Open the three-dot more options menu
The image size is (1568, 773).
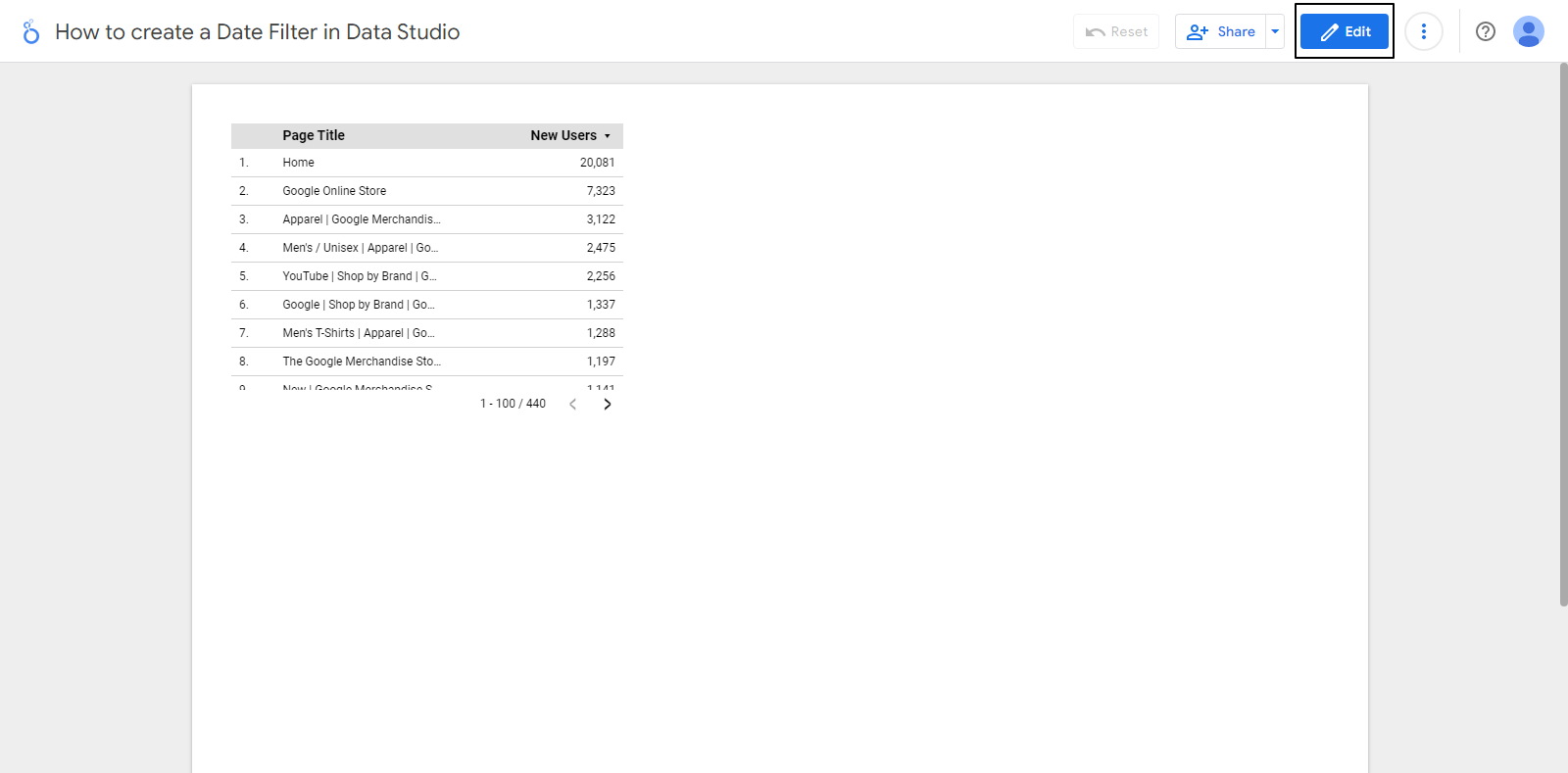(1424, 31)
